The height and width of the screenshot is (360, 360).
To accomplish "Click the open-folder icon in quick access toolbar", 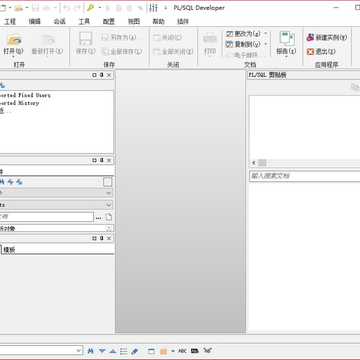I will click(18, 8).
